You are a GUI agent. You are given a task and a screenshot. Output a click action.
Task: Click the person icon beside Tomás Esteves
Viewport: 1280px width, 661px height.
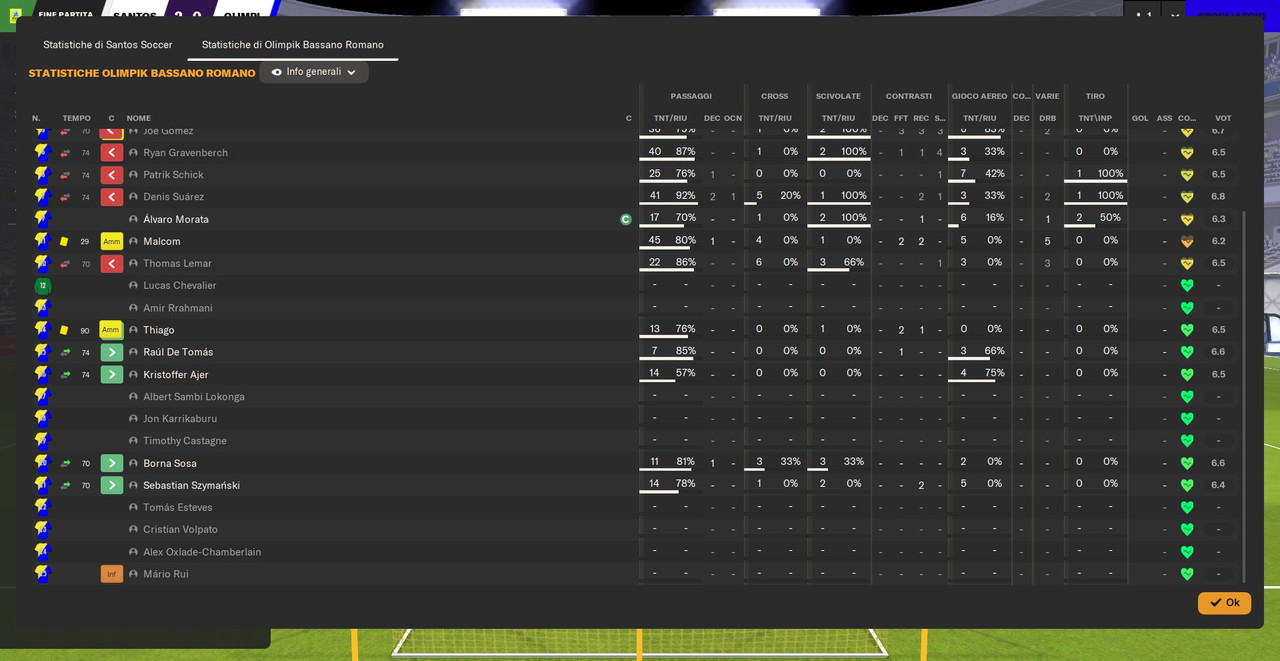pyautogui.click(x=134, y=507)
